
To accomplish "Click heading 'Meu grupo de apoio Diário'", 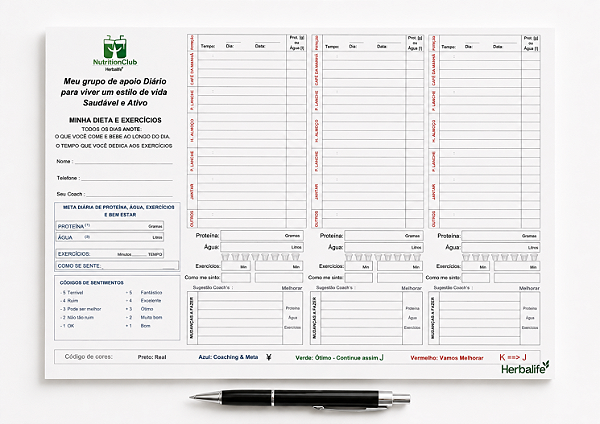I will [x=115, y=81].
